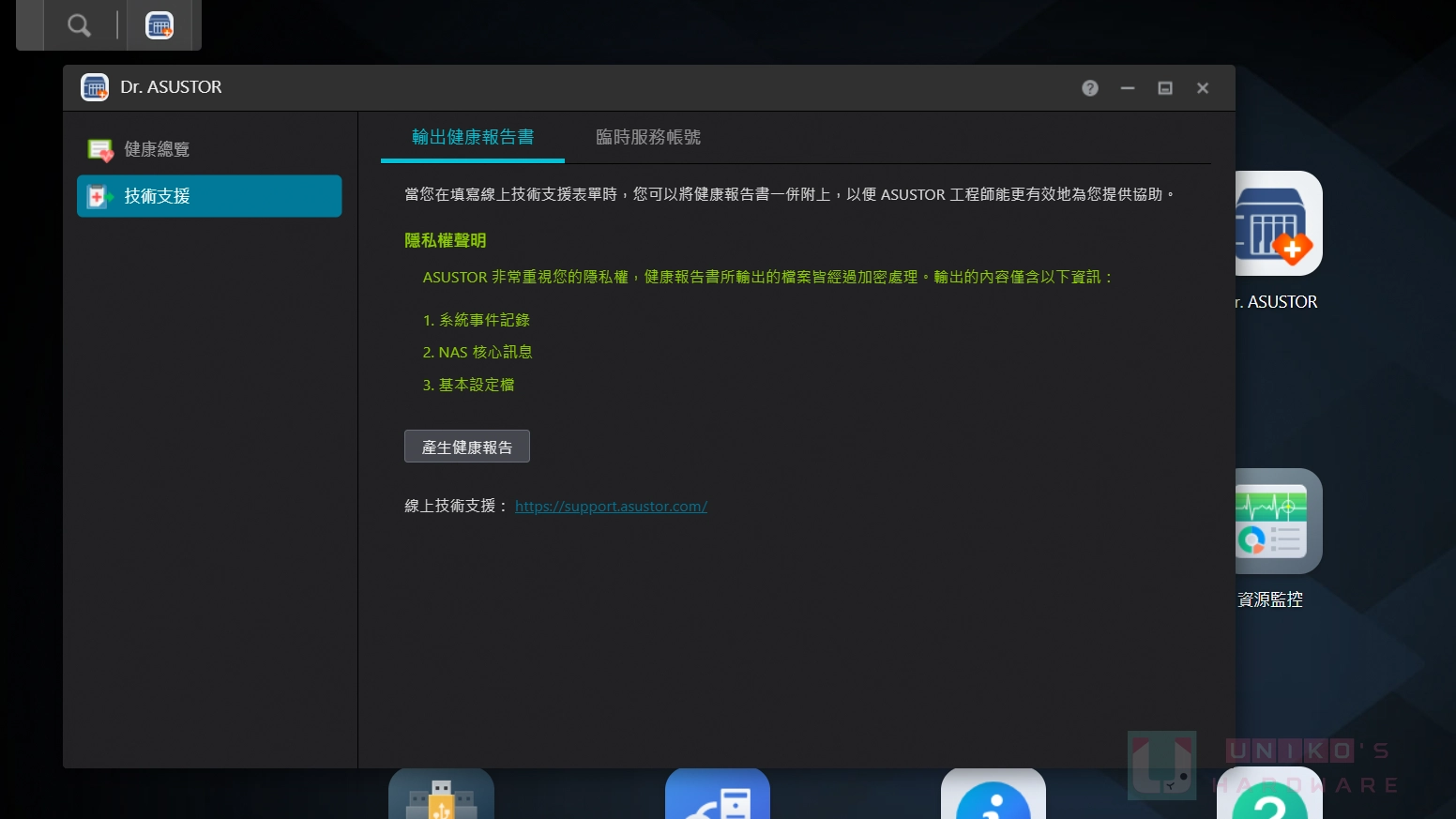The image size is (1456, 819).
Task: Open the blue info desktop icon
Action: point(993,794)
